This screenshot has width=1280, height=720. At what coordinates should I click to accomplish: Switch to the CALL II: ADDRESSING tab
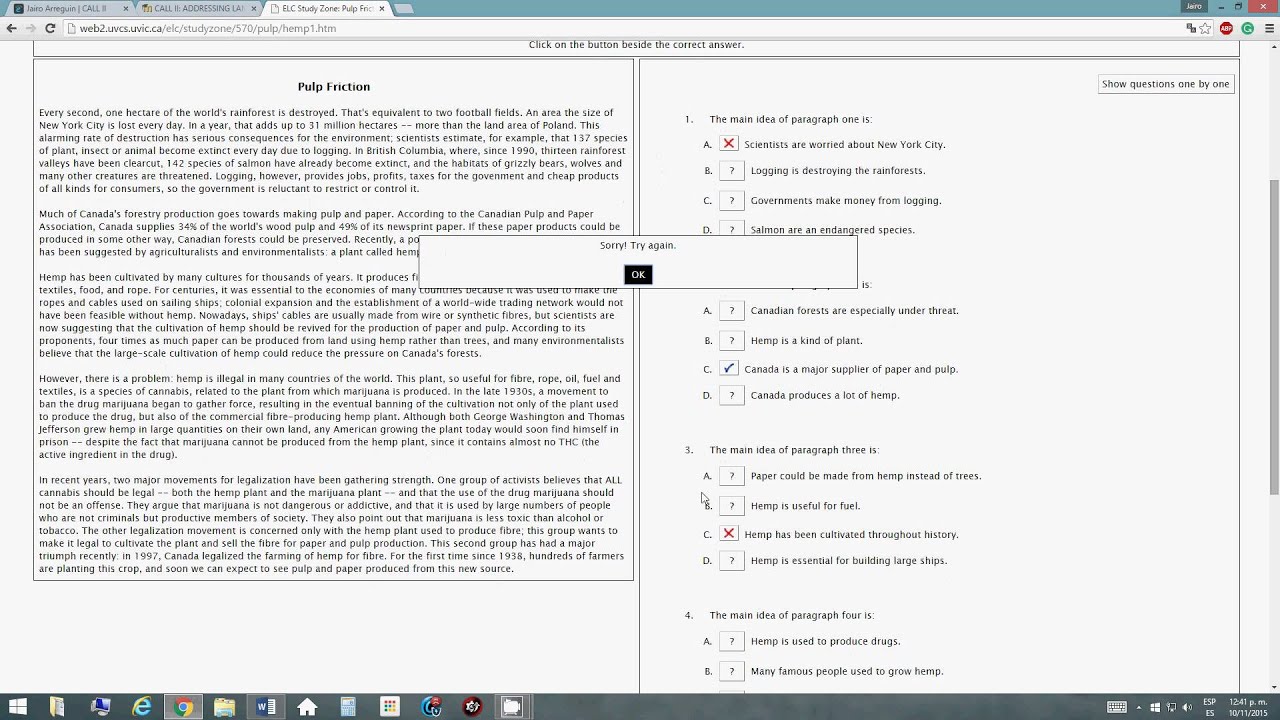pos(193,8)
